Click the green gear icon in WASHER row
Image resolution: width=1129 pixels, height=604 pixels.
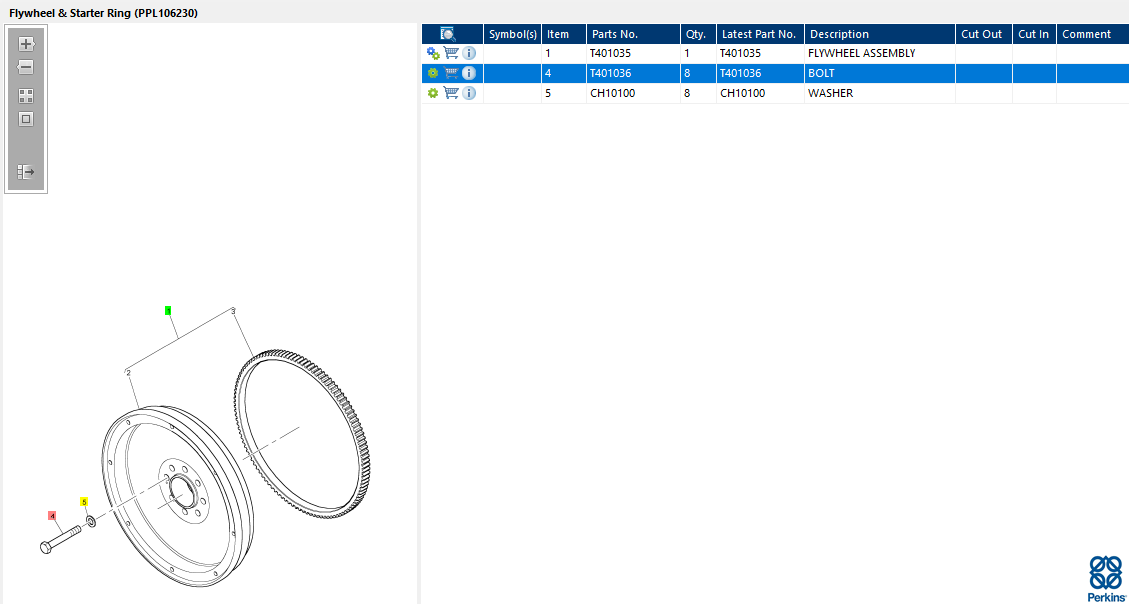click(x=433, y=93)
